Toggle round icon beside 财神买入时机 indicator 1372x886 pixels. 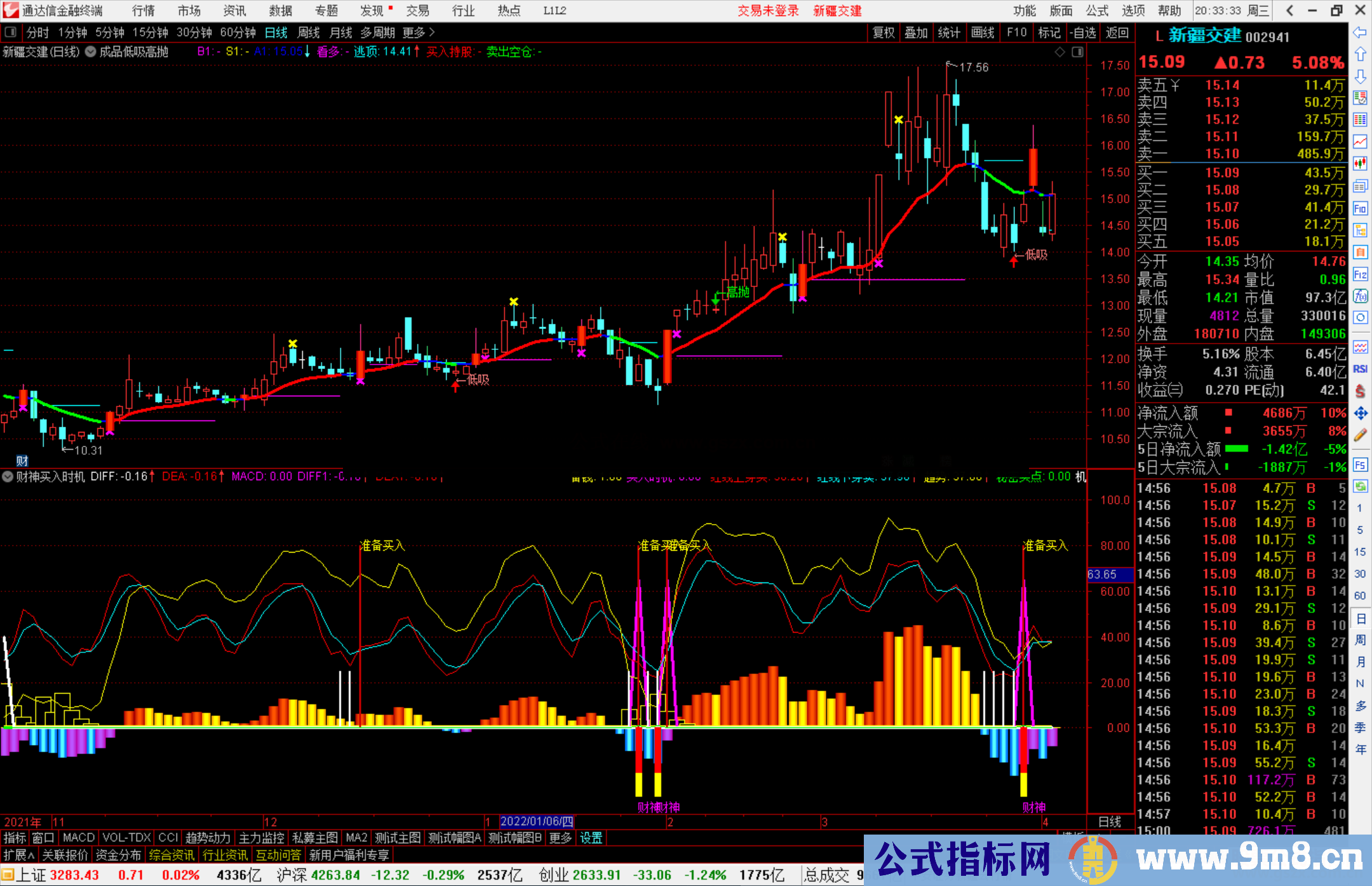point(8,476)
